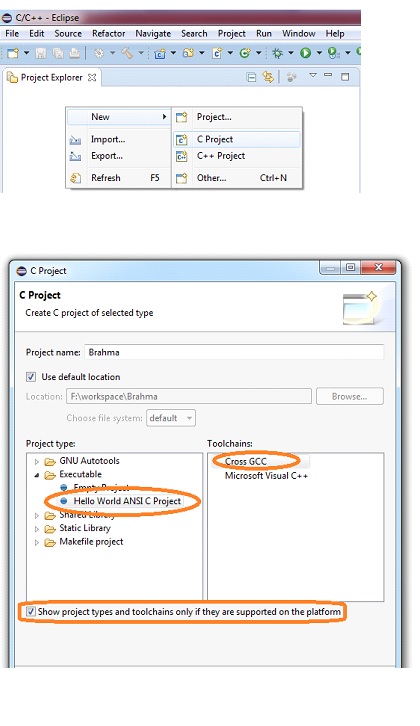The image size is (420, 726).
Task: Open the Refactor menu
Action: coord(108,33)
